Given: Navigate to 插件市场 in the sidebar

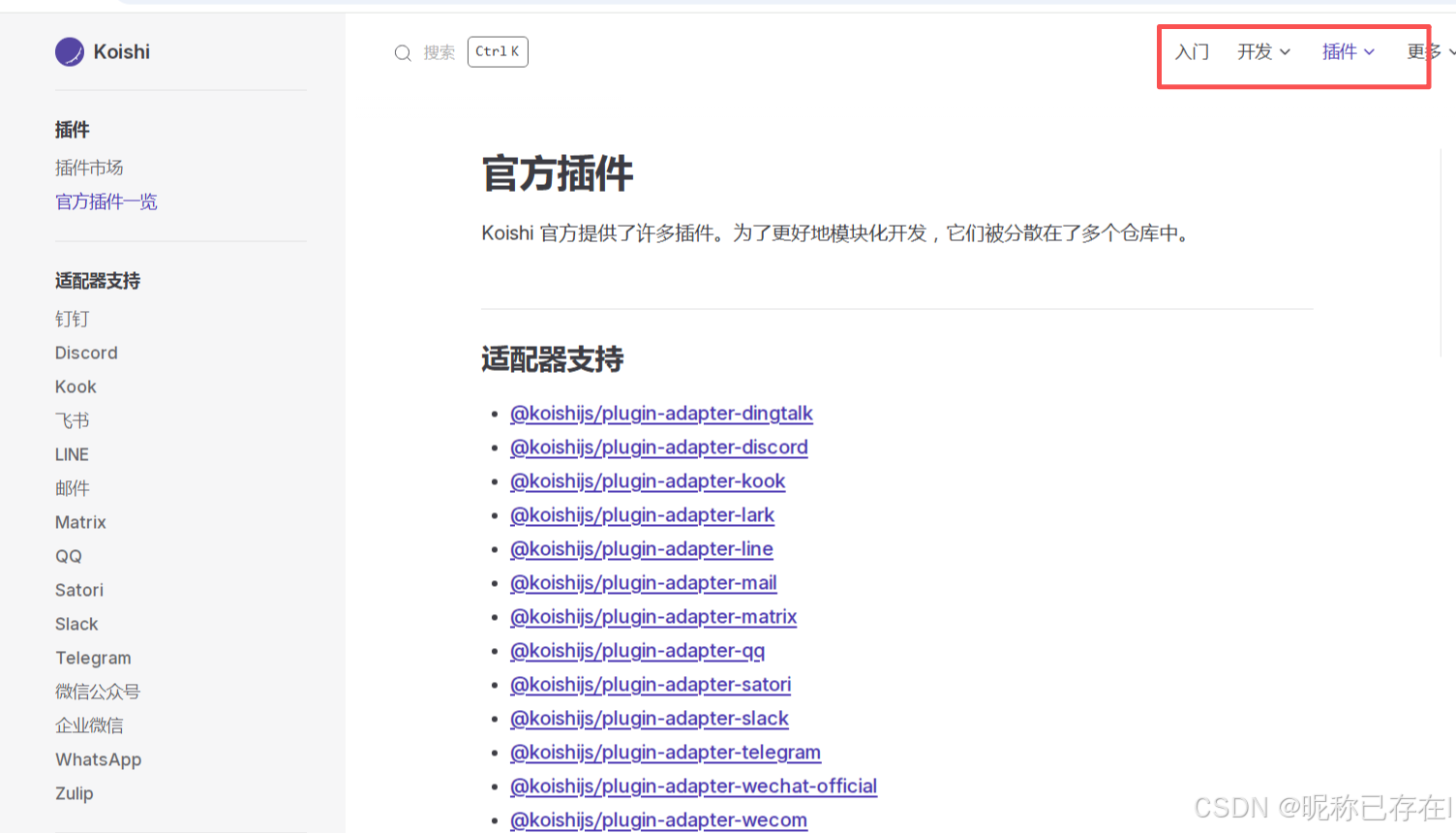Looking at the screenshot, I should click(x=89, y=167).
